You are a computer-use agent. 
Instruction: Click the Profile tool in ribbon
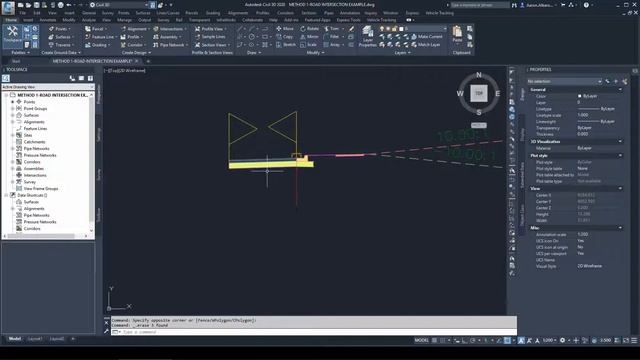(x=132, y=37)
